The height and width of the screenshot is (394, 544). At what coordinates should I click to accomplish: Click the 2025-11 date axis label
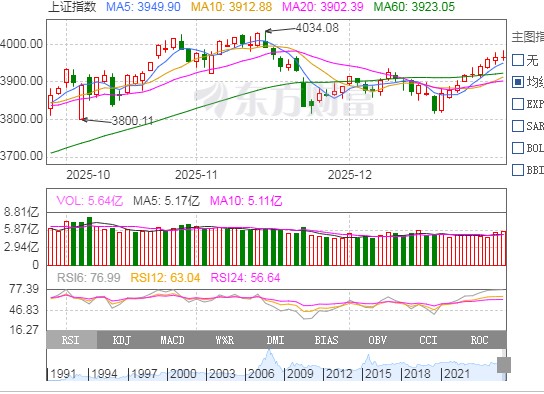(196, 174)
